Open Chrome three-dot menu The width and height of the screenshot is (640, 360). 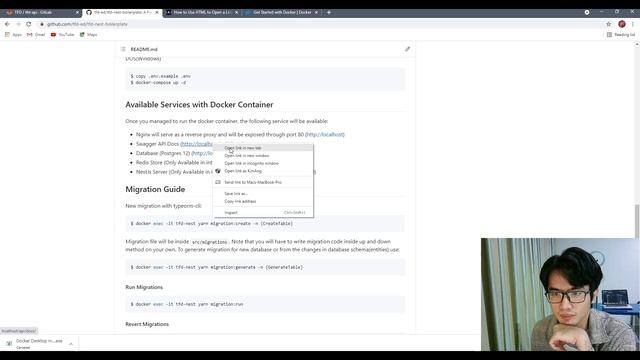633,24
